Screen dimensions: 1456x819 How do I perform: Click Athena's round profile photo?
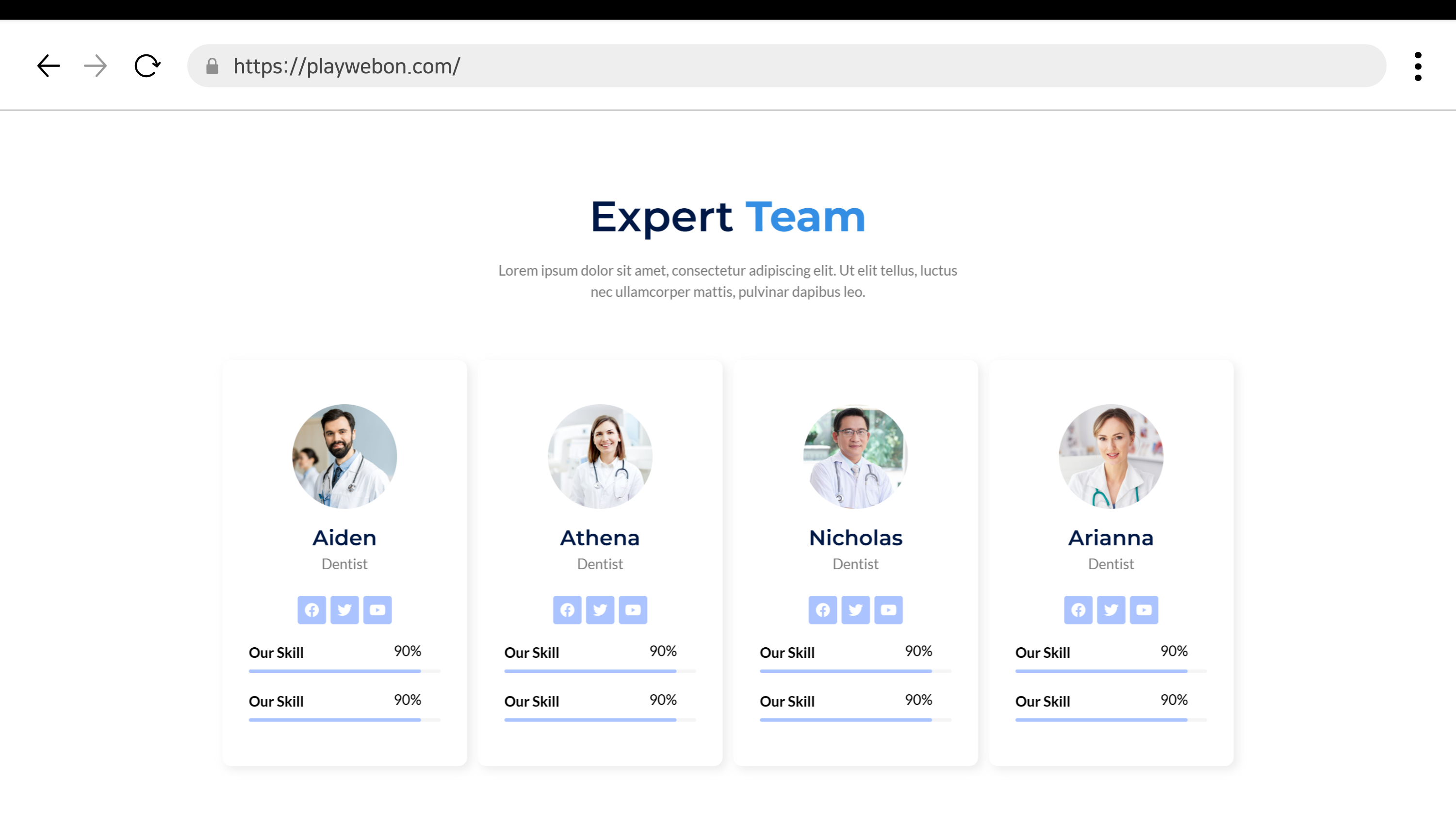[600, 456]
